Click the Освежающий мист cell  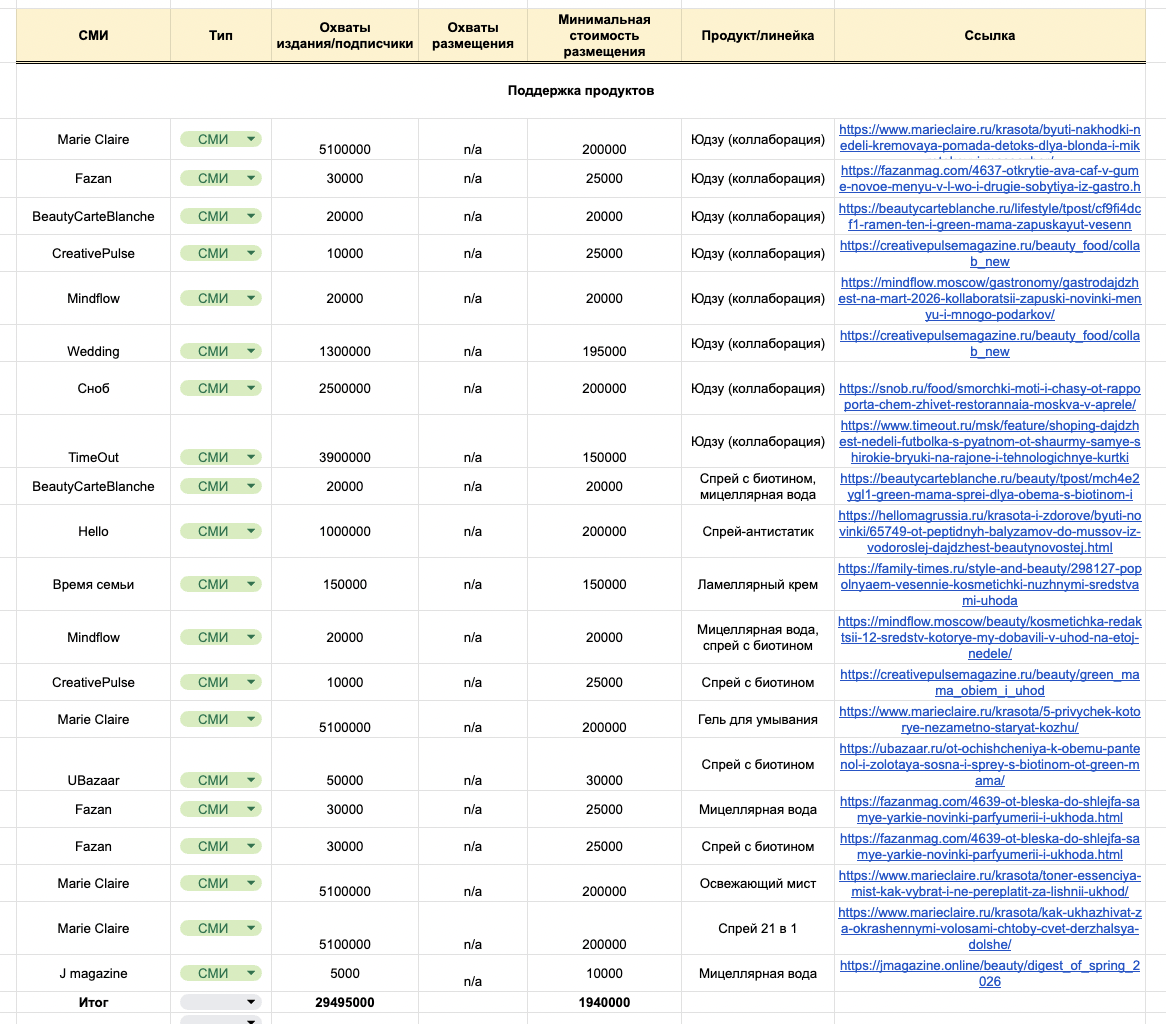tap(758, 883)
